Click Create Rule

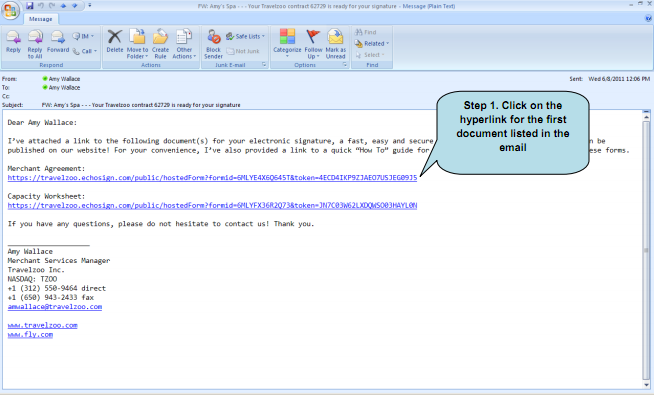point(160,44)
